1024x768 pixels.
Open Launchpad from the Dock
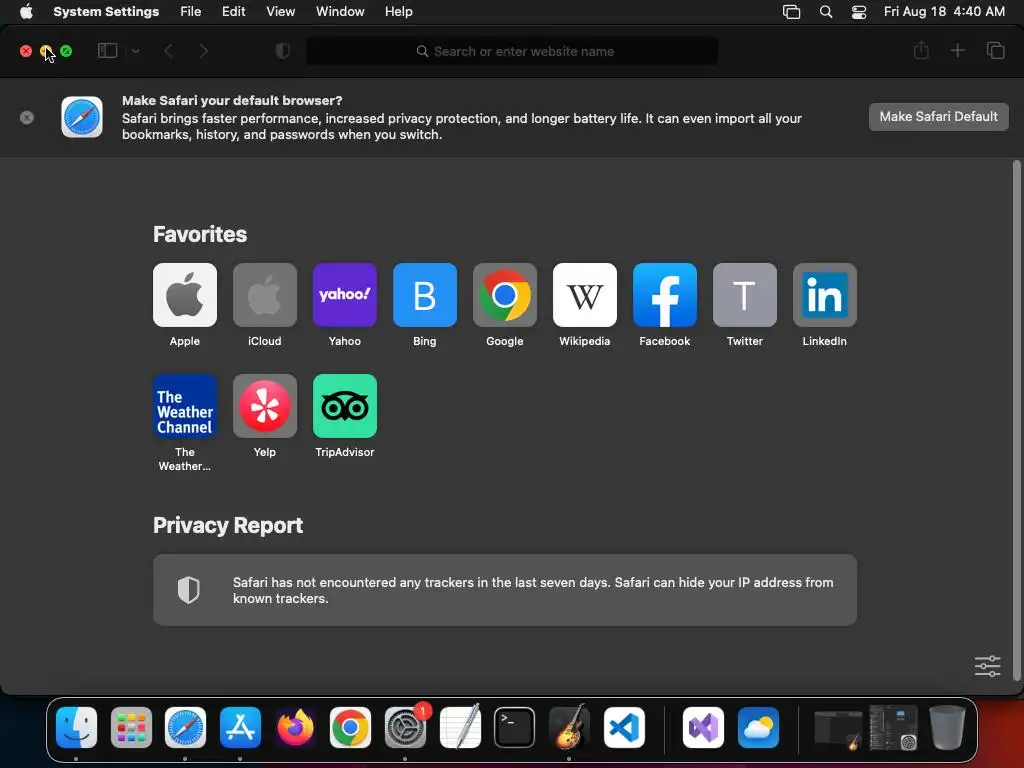tap(131, 727)
